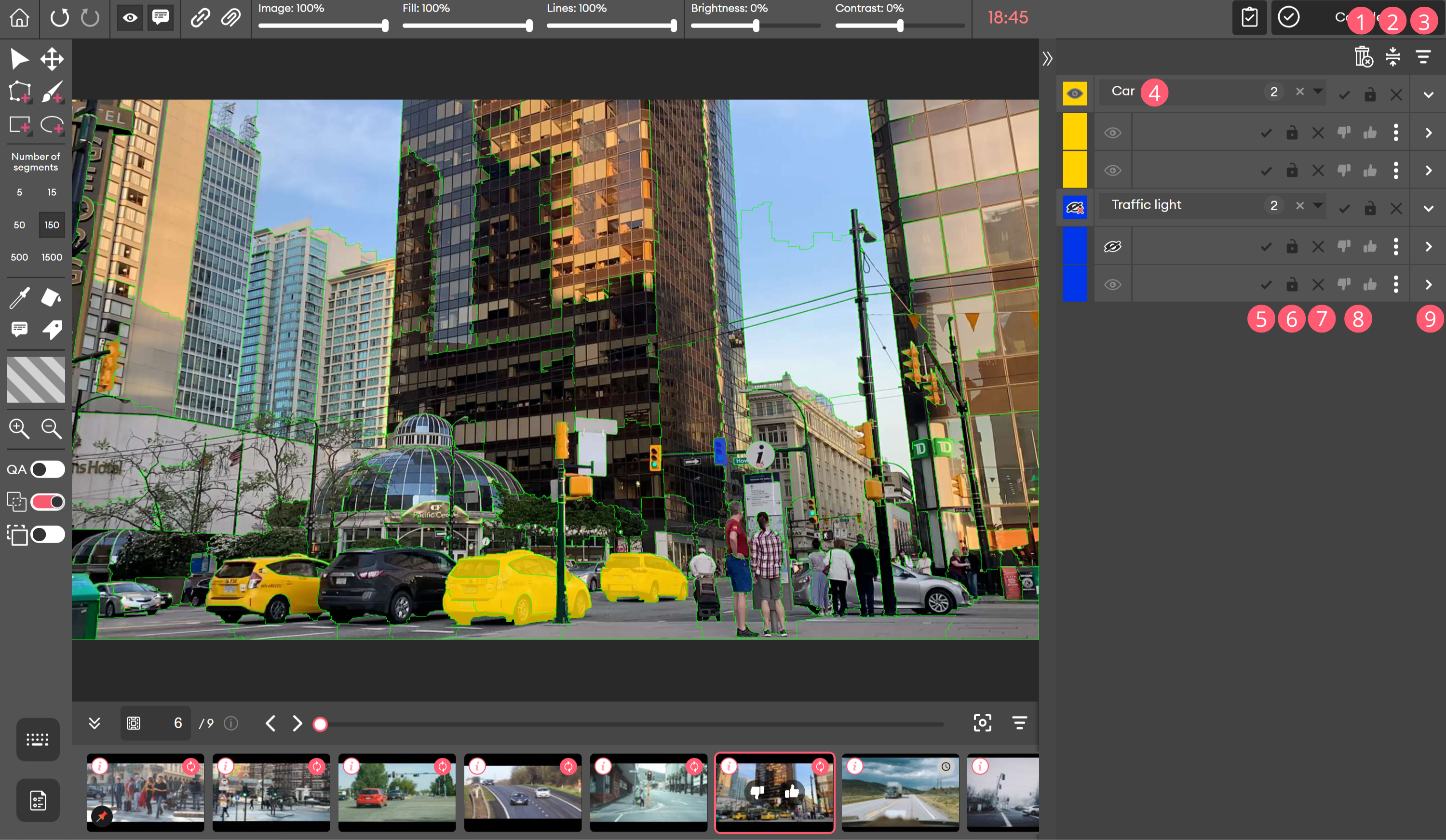1446x840 pixels.
Task: Click the Contrast slider handle
Action: [900, 26]
